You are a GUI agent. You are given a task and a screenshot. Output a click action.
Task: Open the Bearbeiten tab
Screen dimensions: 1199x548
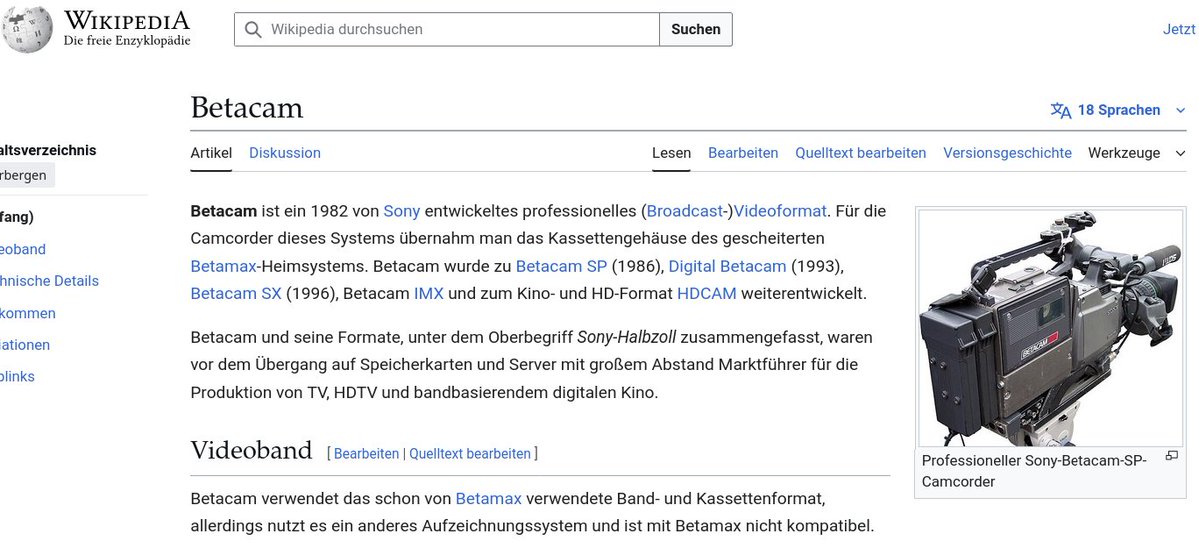click(743, 153)
